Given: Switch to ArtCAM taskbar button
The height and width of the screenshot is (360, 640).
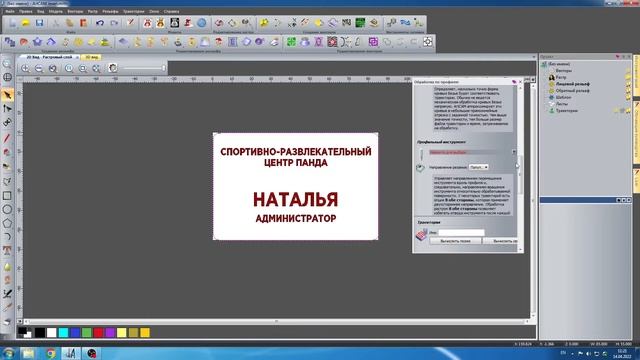Looking at the screenshot, I should click(x=71, y=353).
